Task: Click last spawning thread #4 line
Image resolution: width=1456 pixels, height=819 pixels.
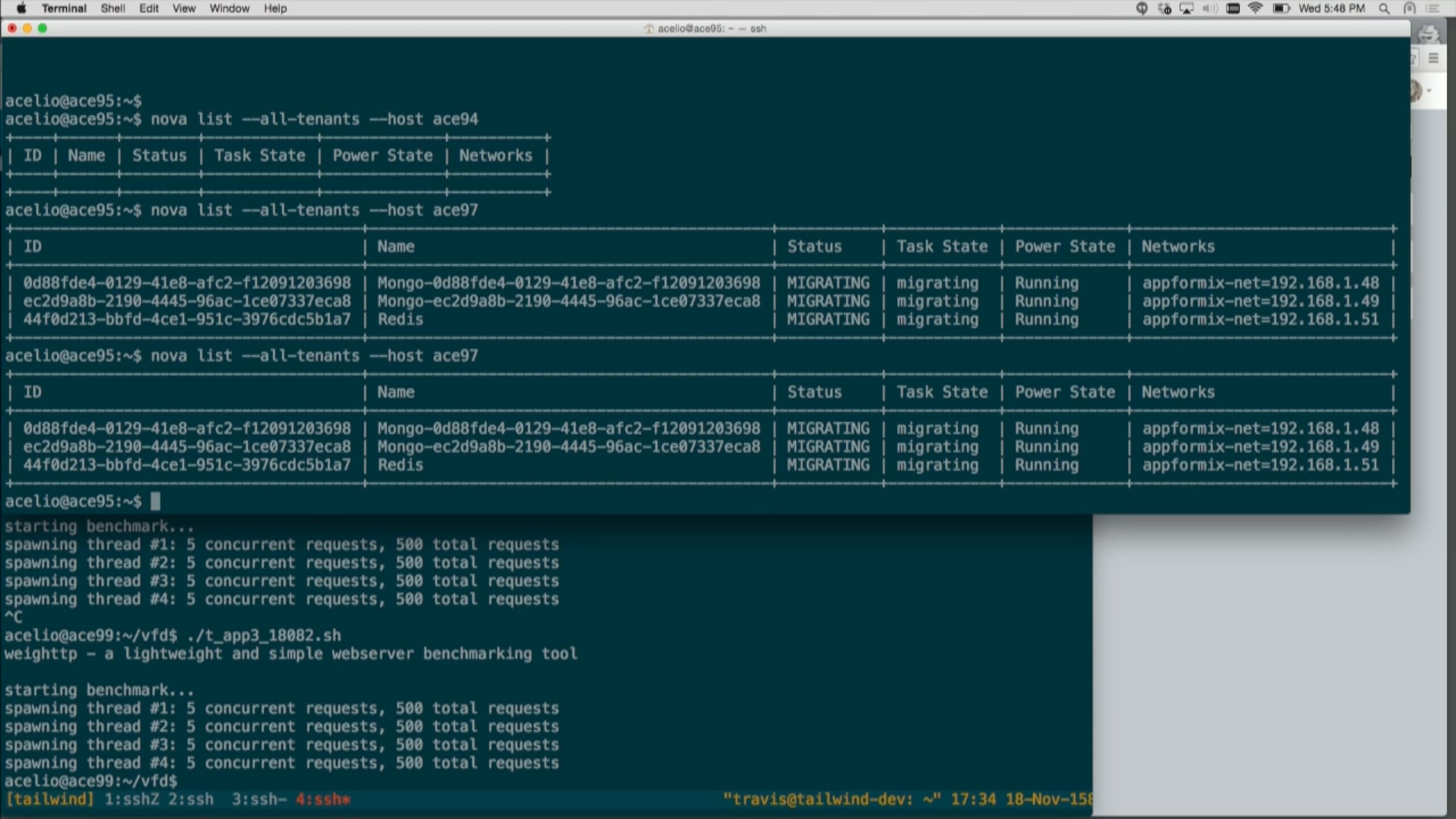Action: tap(282, 763)
